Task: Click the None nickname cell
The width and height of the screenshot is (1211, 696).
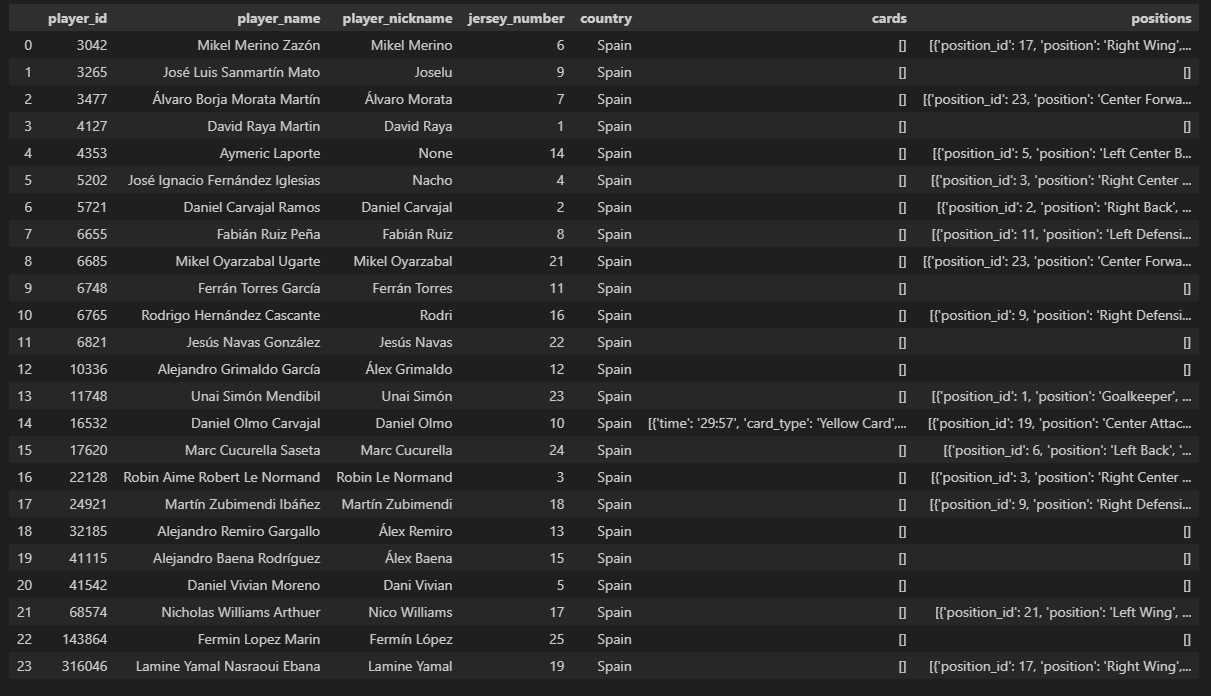Action: tap(436, 153)
